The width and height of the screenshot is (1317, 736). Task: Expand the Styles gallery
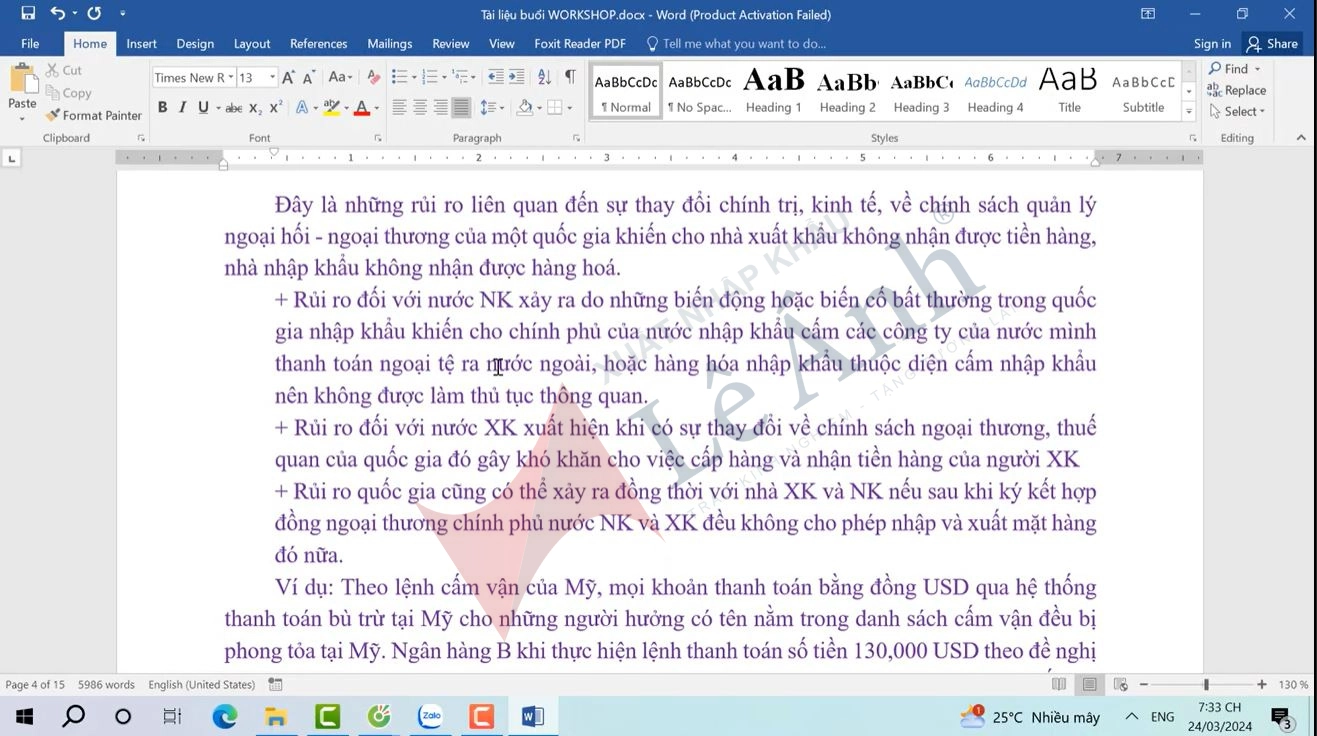(x=1187, y=110)
